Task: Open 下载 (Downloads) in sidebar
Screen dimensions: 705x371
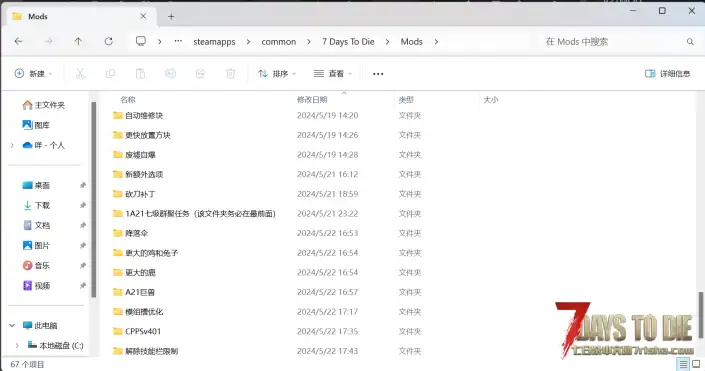Action: (x=36, y=205)
